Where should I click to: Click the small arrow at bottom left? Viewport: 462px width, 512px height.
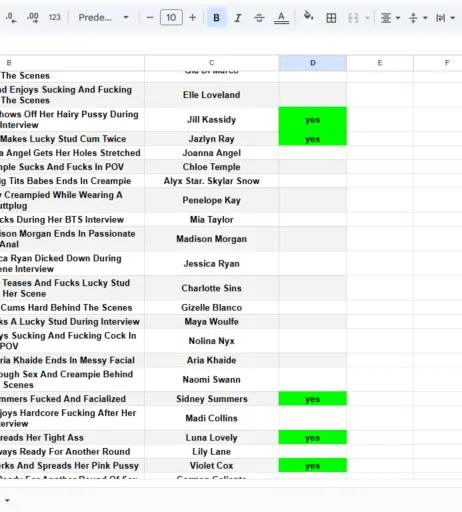click(x=7, y=500)
